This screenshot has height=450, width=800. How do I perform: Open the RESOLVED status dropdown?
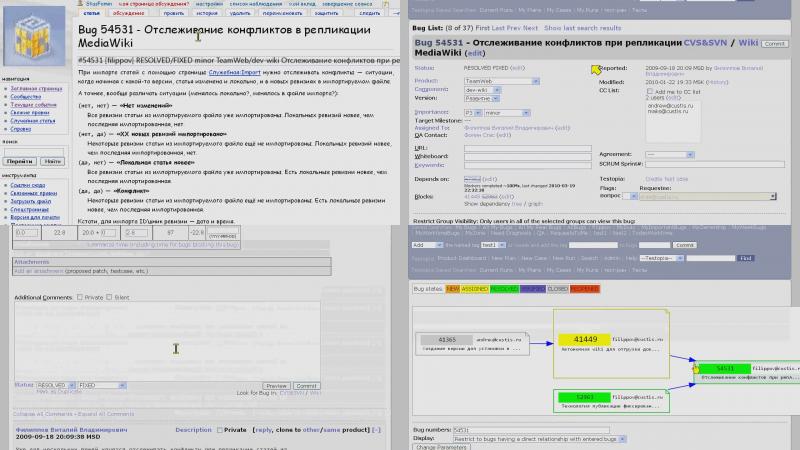(x=56, y=386)
